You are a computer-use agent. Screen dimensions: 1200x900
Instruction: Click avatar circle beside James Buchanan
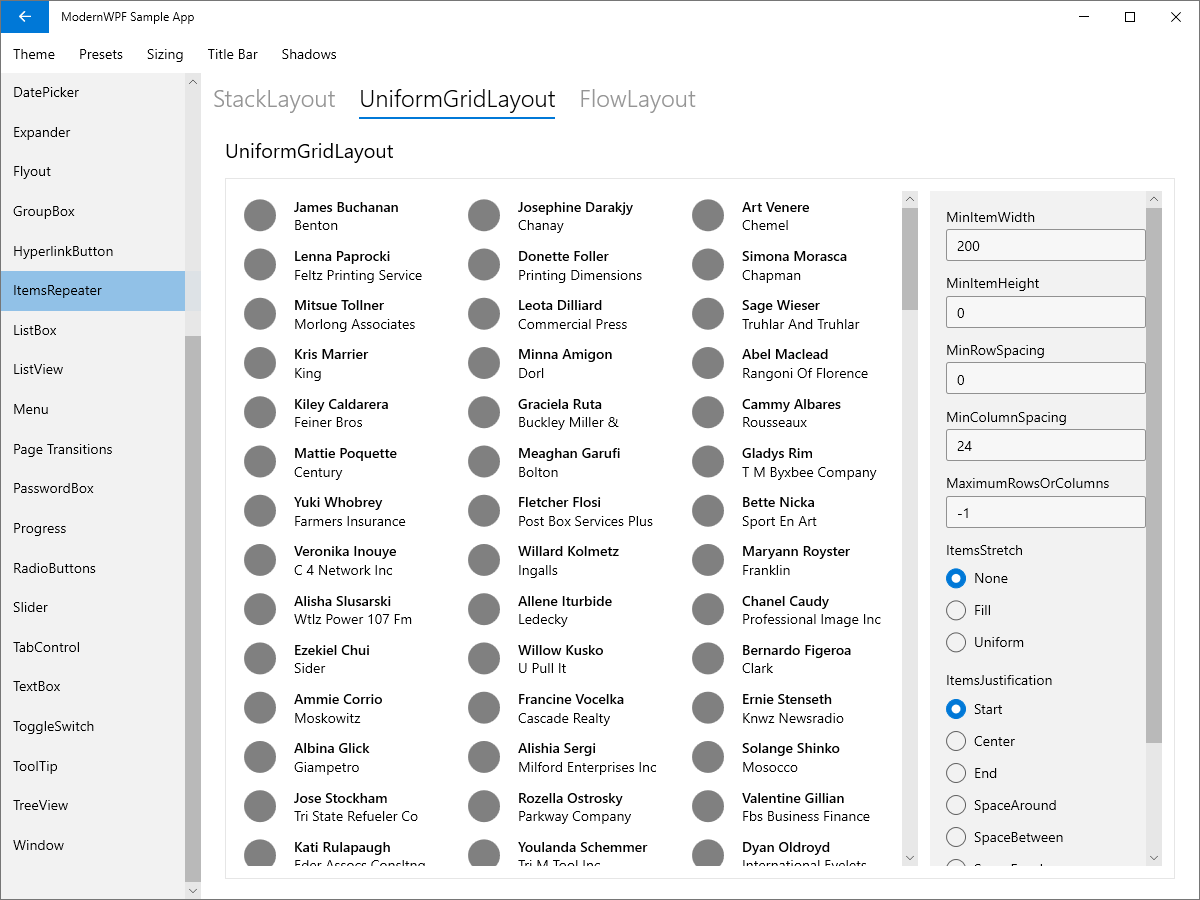[x=260, y=215]
